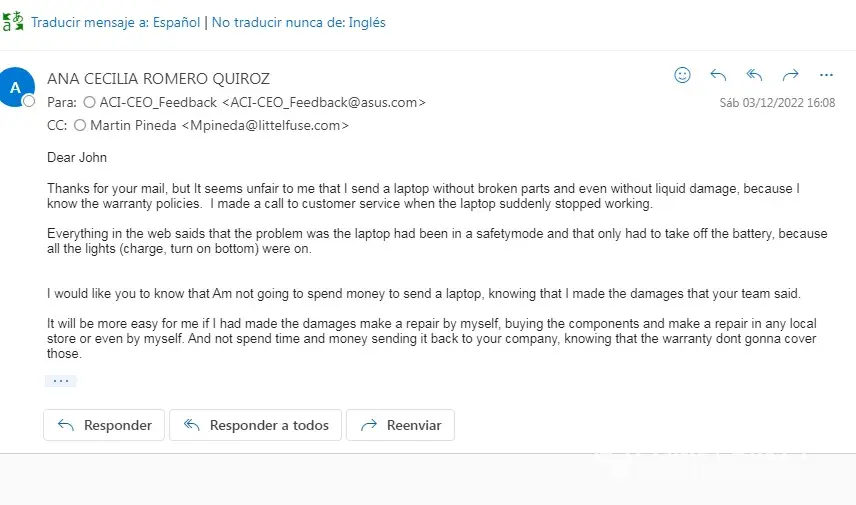Click the message date Sáb 03/12/2022 16:08
Viewport: 856px width, 505px height.
(777, 102)
